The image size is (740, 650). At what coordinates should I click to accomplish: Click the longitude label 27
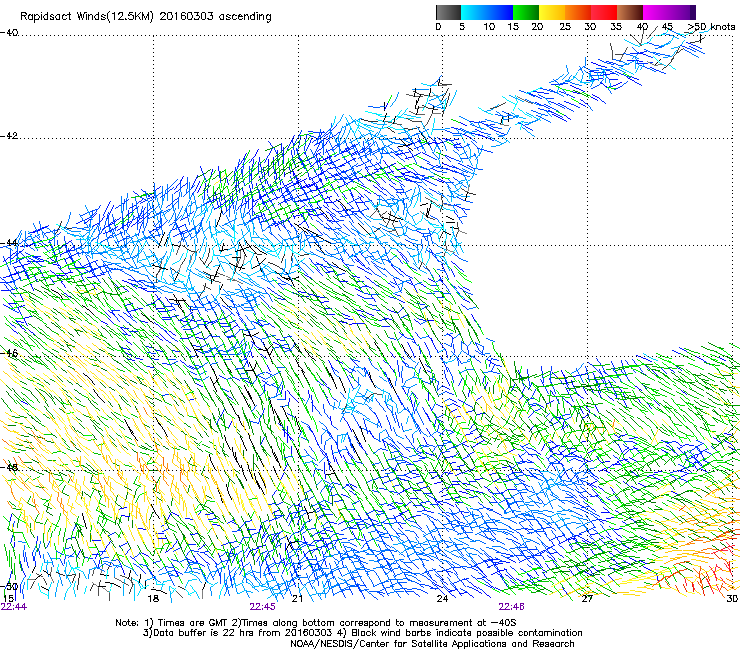click(x=587, y=599)
